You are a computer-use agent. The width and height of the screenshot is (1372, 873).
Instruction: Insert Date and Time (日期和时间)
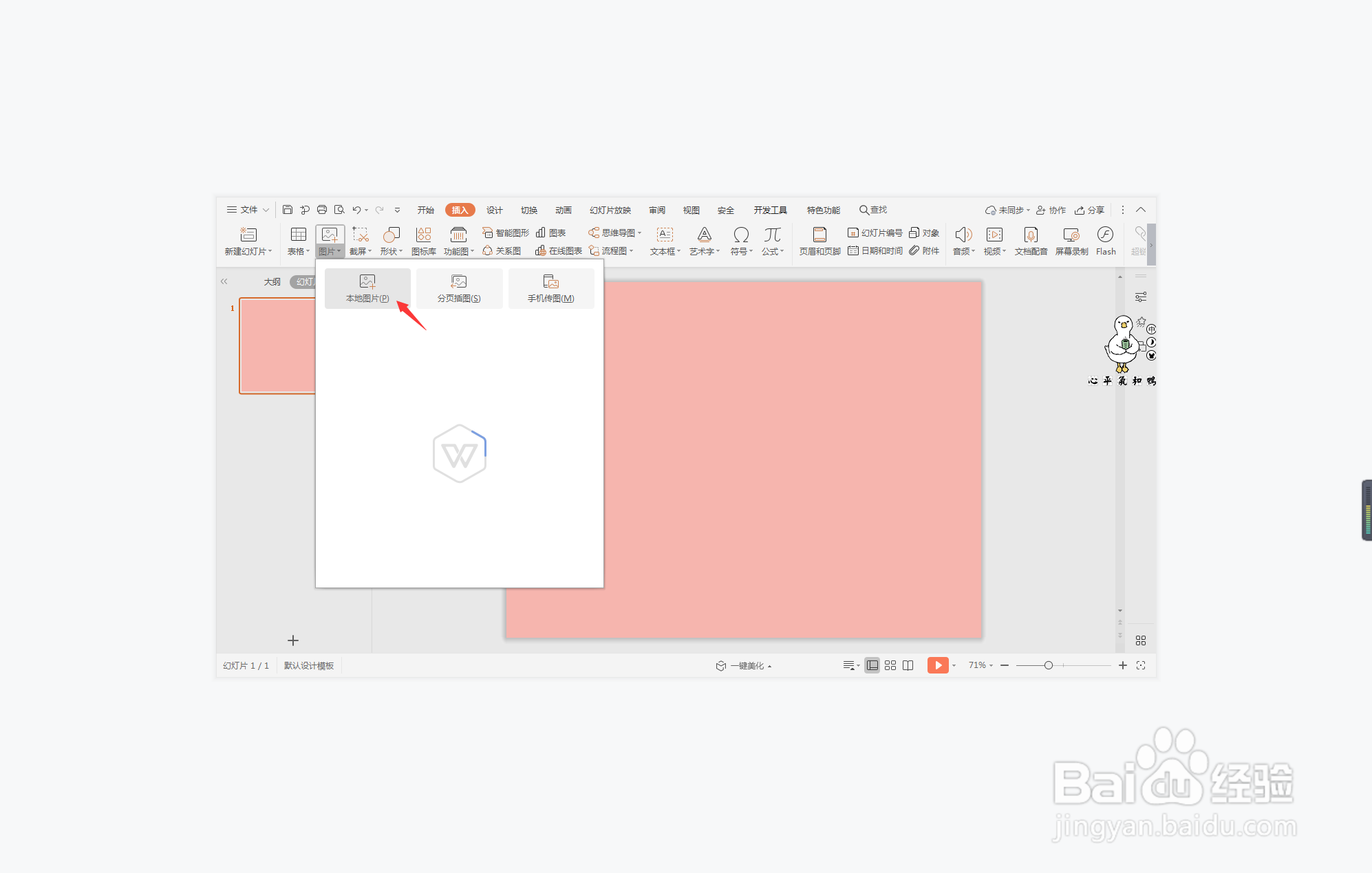(x=875, y=251)
